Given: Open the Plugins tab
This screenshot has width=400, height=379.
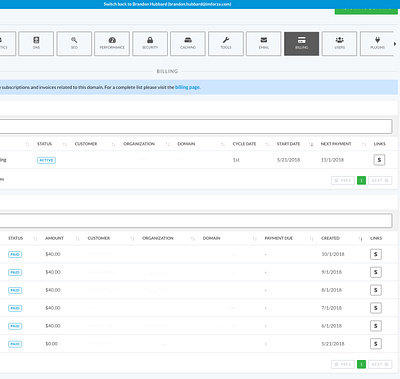Looking at the screenshot, I should point(377,44).
